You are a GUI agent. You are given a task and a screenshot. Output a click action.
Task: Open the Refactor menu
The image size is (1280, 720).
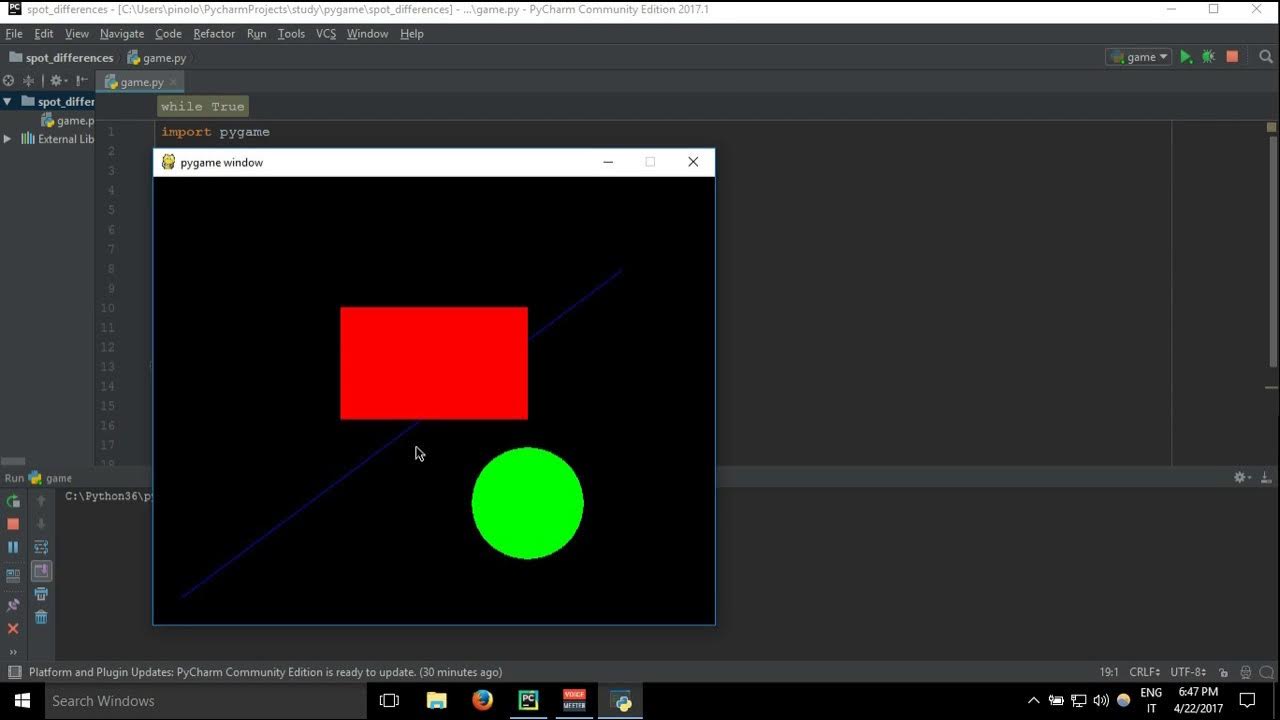[214, 33]
